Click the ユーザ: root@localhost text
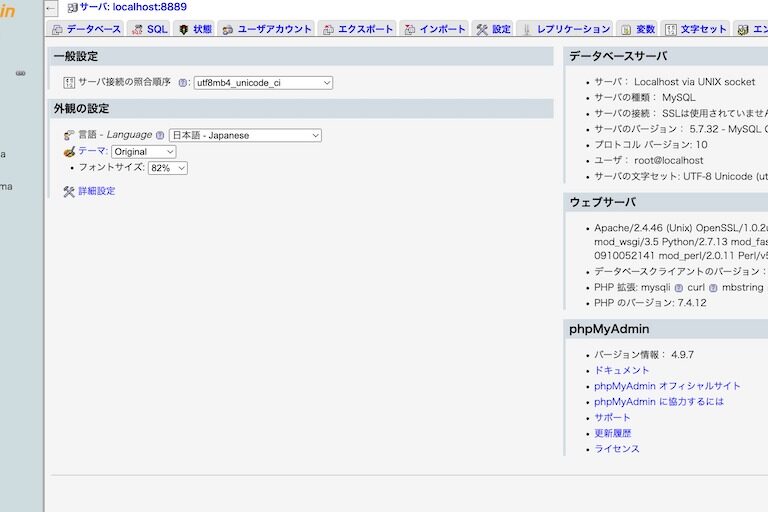Image resolution: width=768 pixels, height=512 pixels. pos(648,161)
